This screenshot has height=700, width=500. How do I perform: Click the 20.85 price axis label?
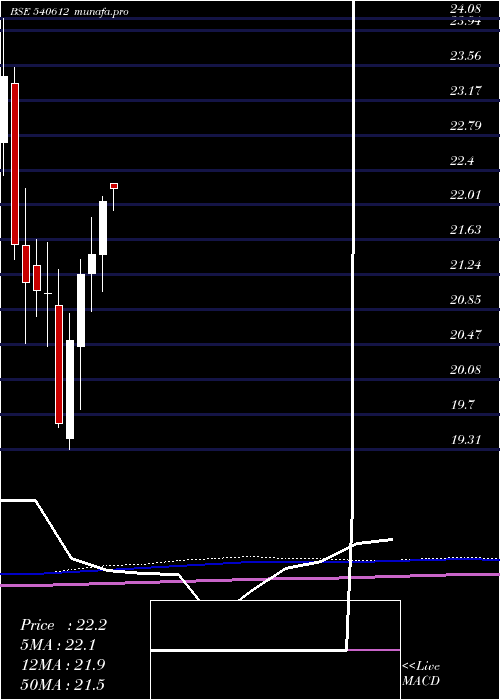pos(466,300)
